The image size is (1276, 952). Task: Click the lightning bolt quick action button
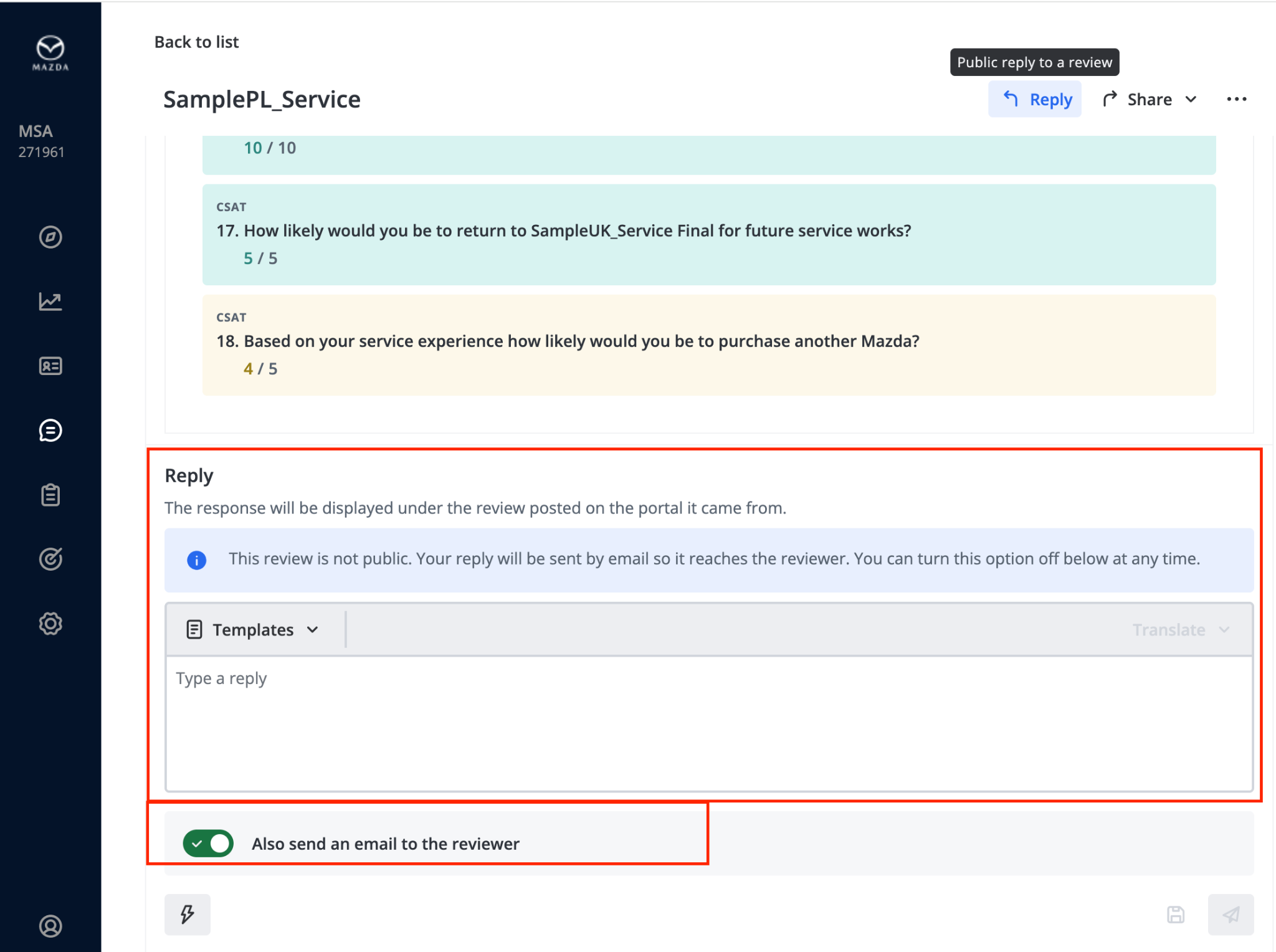click(188, 915)
